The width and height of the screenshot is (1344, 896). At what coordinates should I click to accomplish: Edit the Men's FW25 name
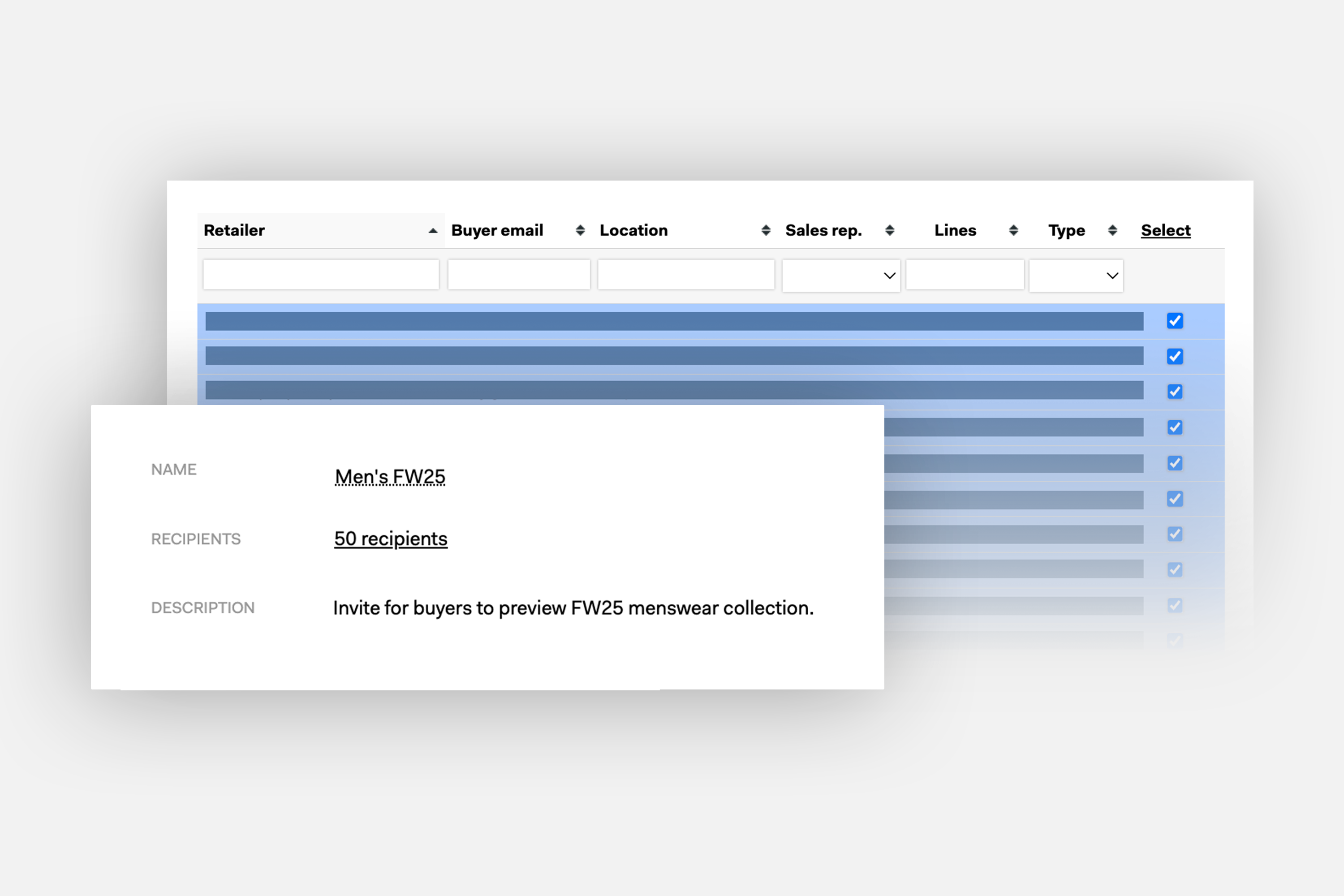pos(390,477)
